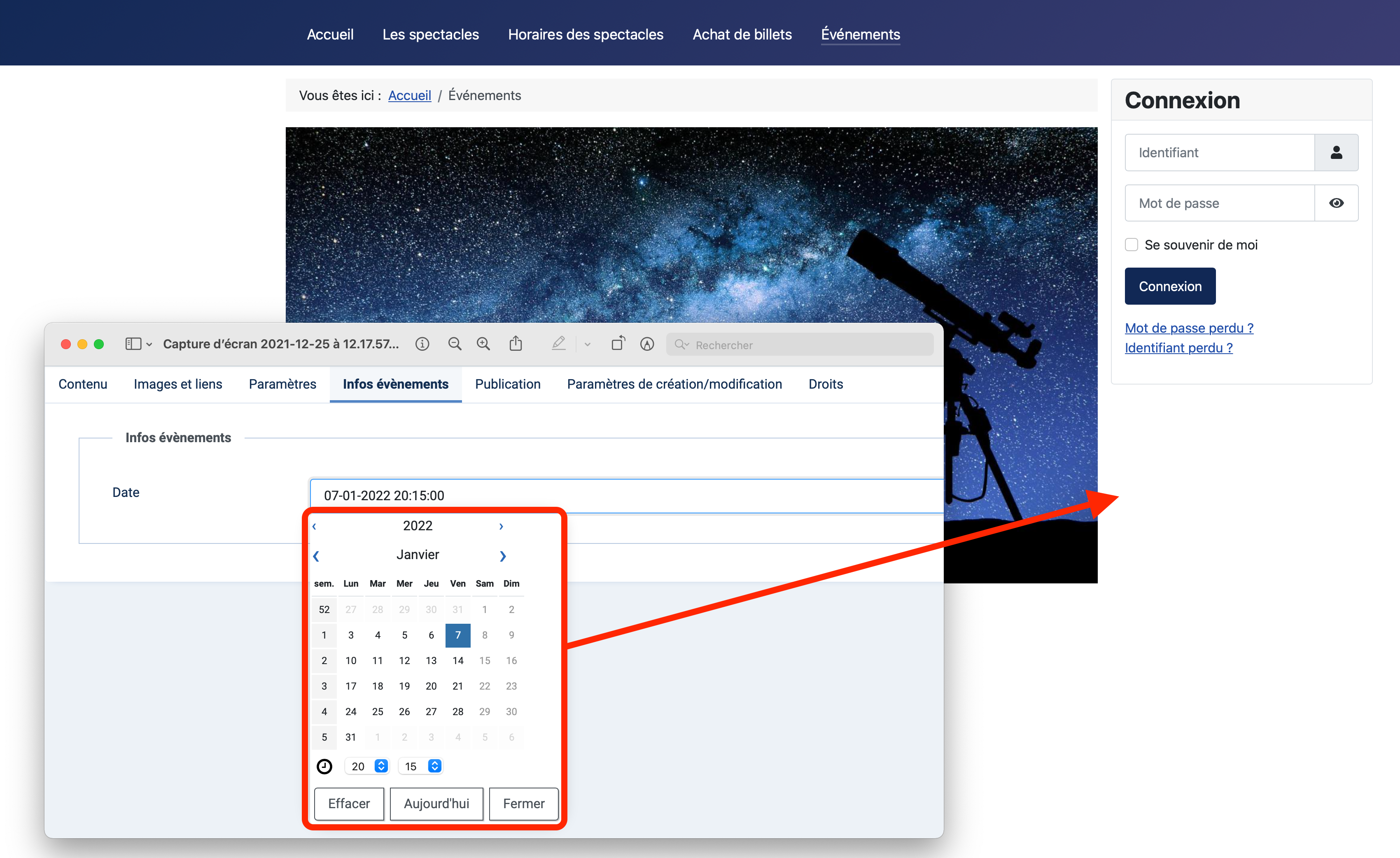1400x858 pixels.
Task: Choose Saturday 15 in the calendar
Action: [485, 661]
